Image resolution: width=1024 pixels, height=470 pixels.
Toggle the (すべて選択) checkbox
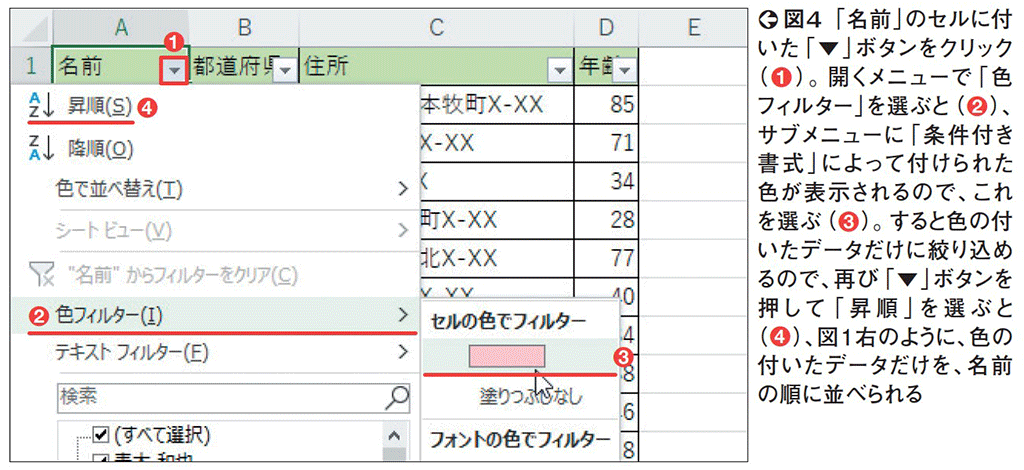[100, 435]
